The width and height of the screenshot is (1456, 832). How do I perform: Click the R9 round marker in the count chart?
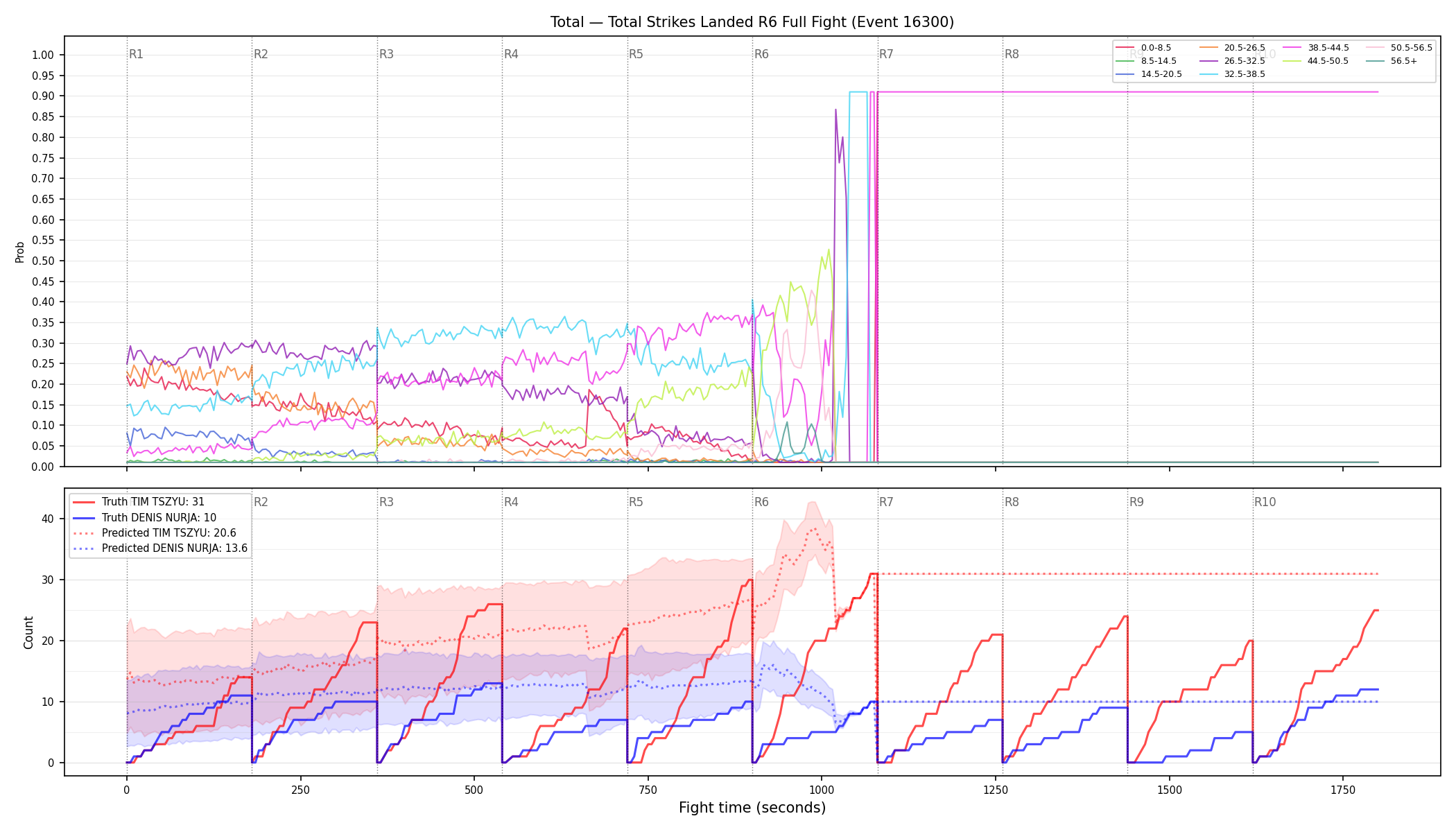pos(1136,502)
